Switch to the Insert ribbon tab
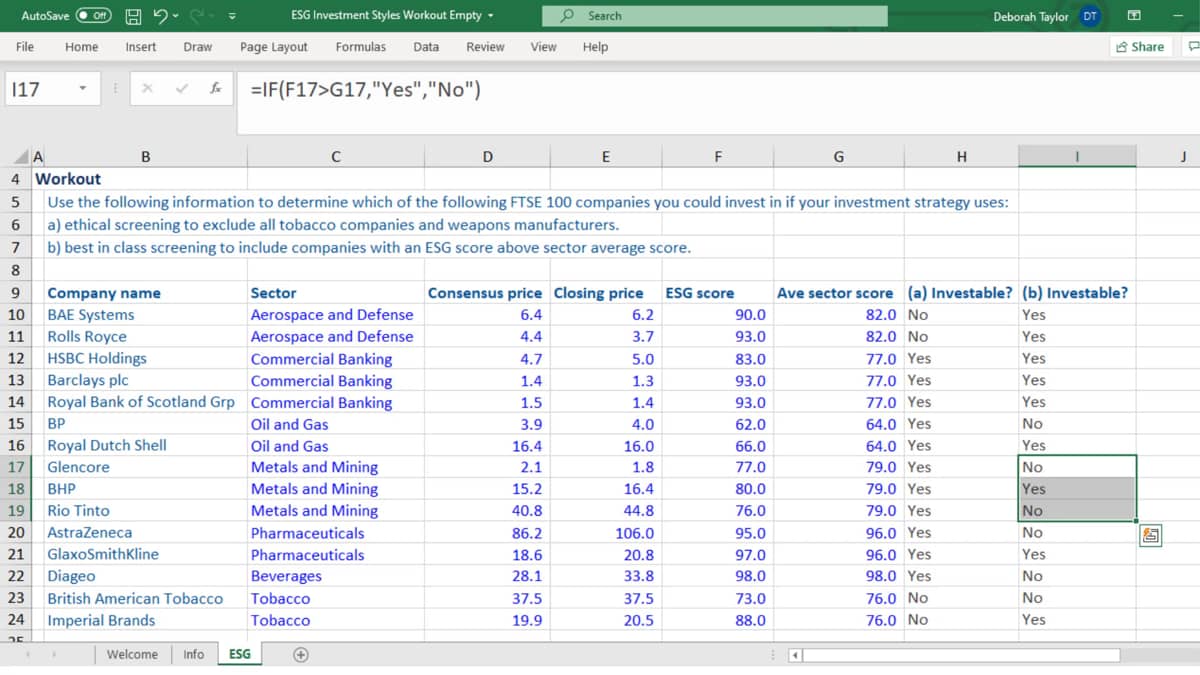This screenshot has width=1200, height=675. (141, 47)
